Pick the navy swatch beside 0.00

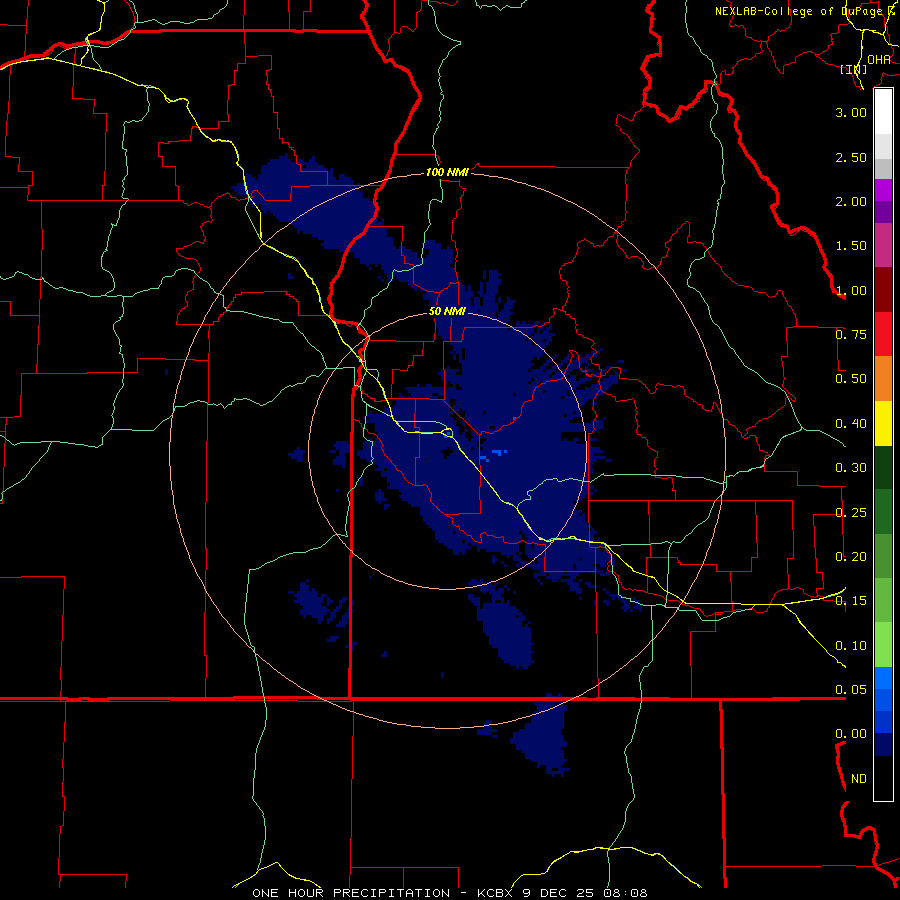coord(883,745)
